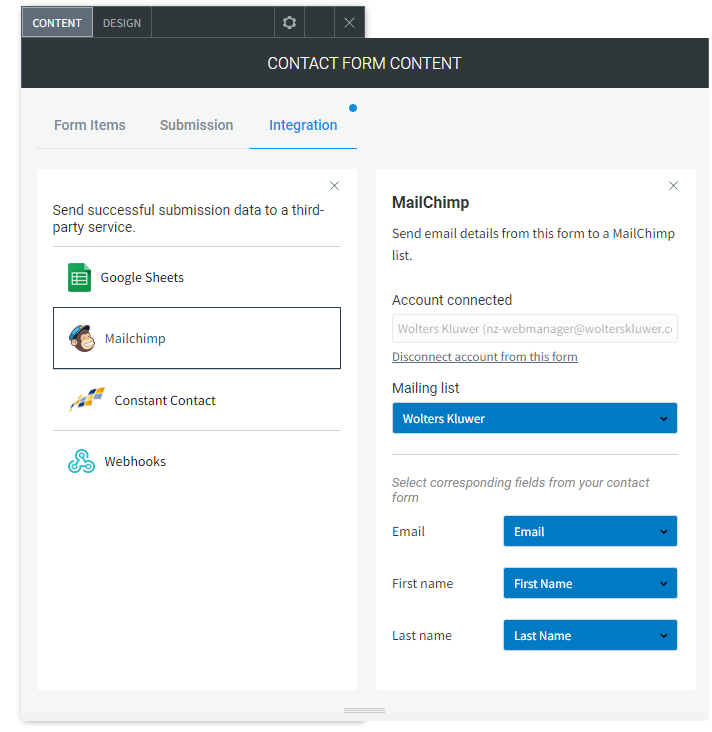Select the Mailchimp integration row
This screenshot has height=732, width=712.
tap(197, 338)
